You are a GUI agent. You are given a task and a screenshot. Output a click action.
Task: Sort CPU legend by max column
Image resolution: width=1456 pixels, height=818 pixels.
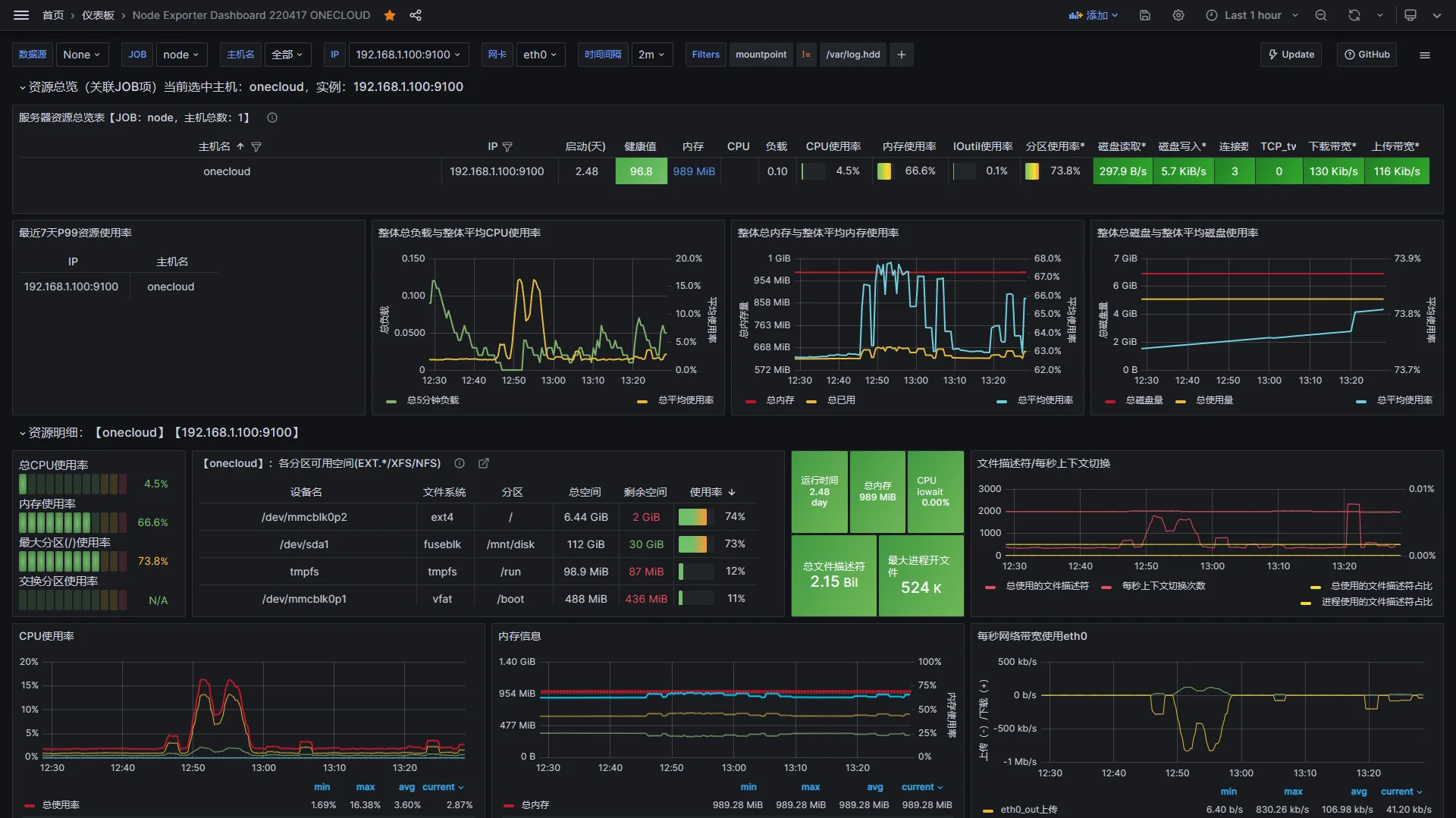pos(366,788)
